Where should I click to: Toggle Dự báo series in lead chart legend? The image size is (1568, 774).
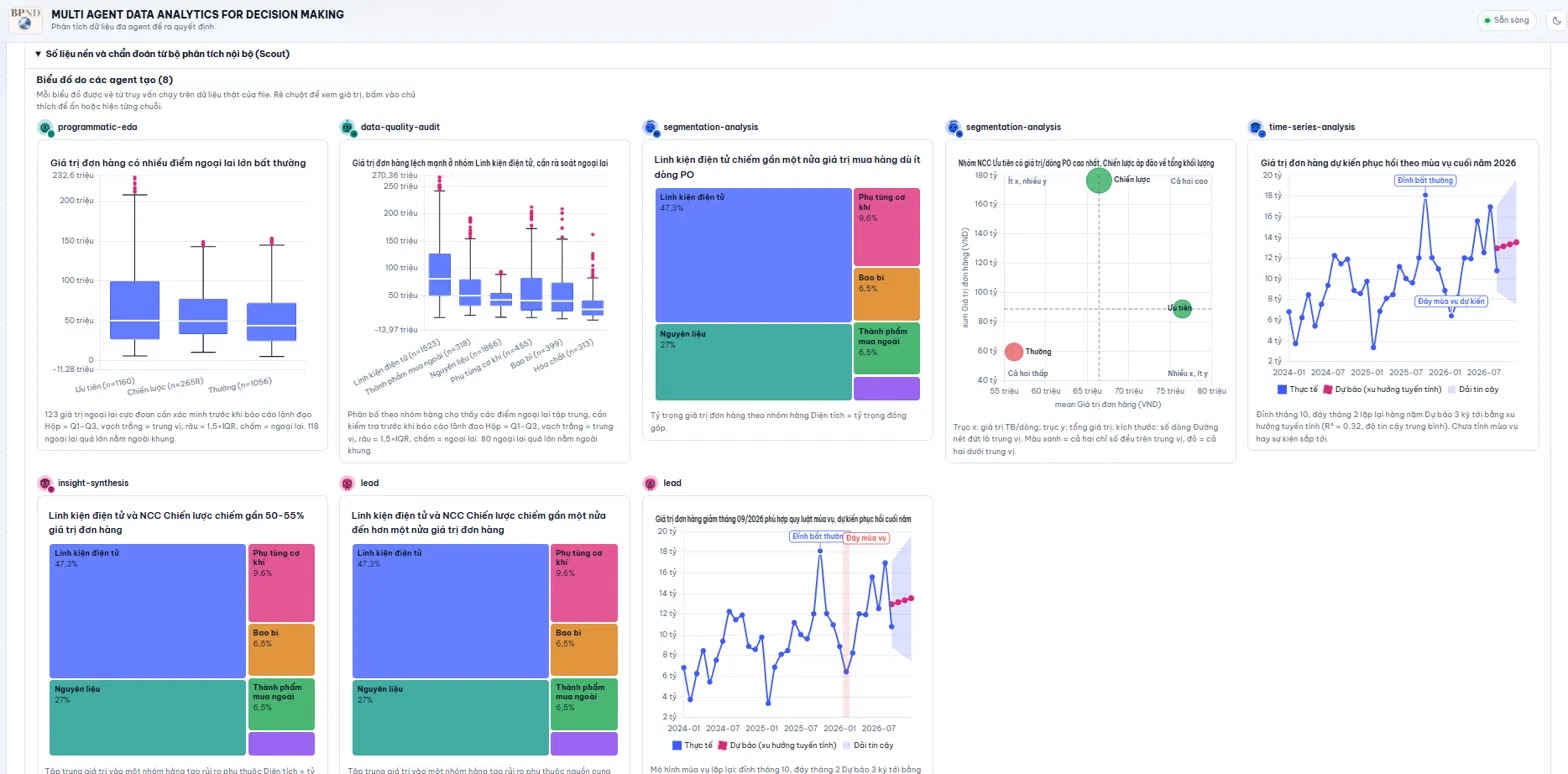pyautogui.click(x=777, y=745)
